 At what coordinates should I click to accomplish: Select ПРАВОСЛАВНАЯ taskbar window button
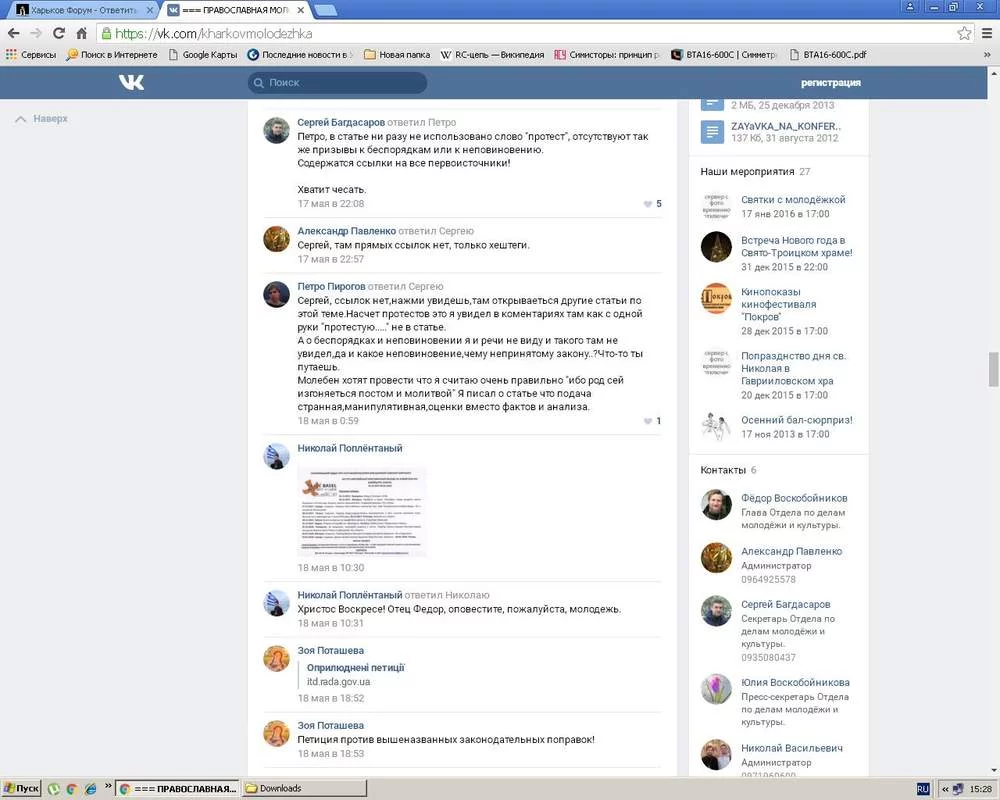[178, 789]
